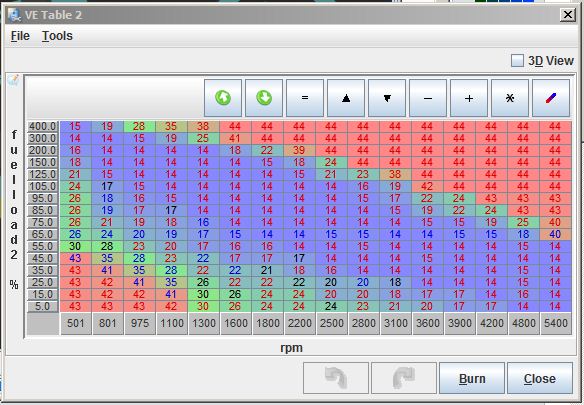Open the Tools menu
The width and height of the screenshot is (584, 405).
pos(57,36)
